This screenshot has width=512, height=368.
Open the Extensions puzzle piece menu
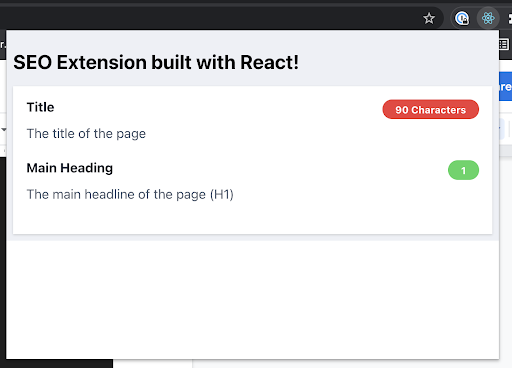pos(510,18)
